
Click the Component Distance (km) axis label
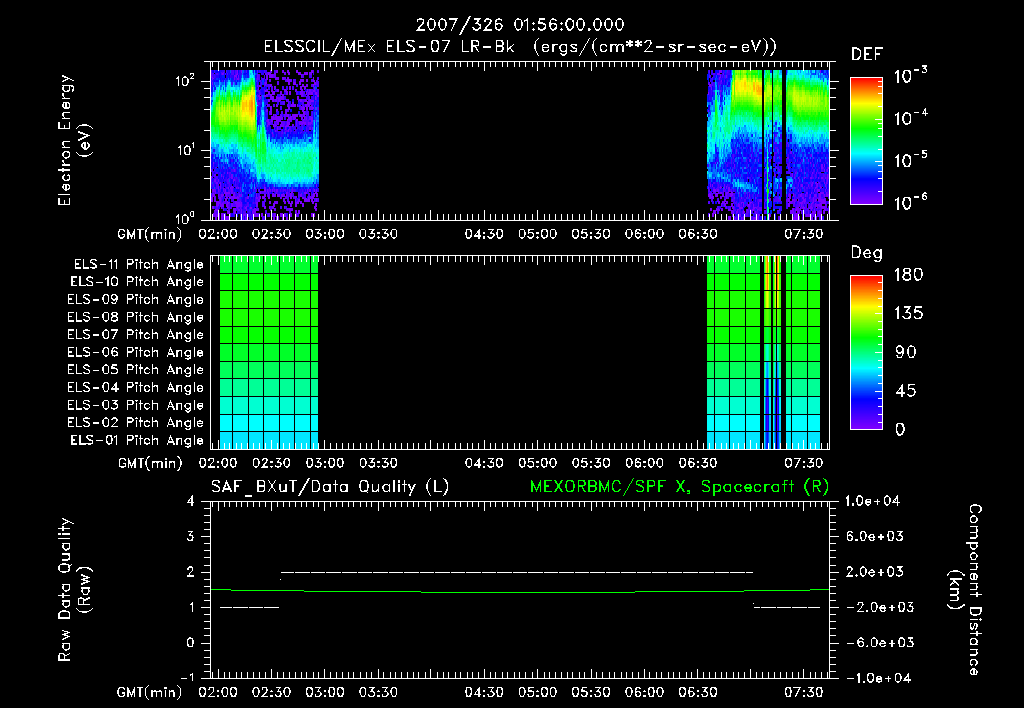tap(965, 590)
